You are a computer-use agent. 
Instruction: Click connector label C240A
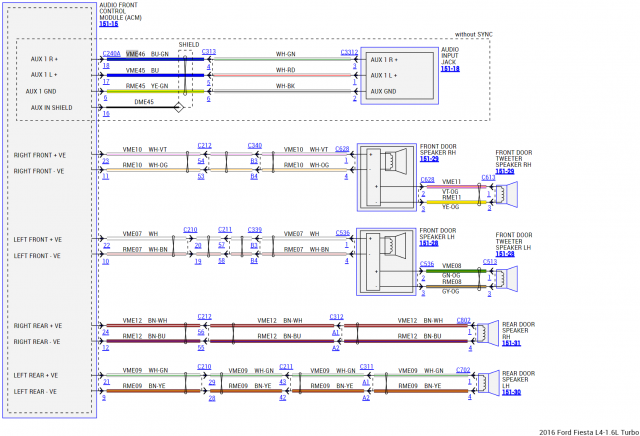coord(111,52)
